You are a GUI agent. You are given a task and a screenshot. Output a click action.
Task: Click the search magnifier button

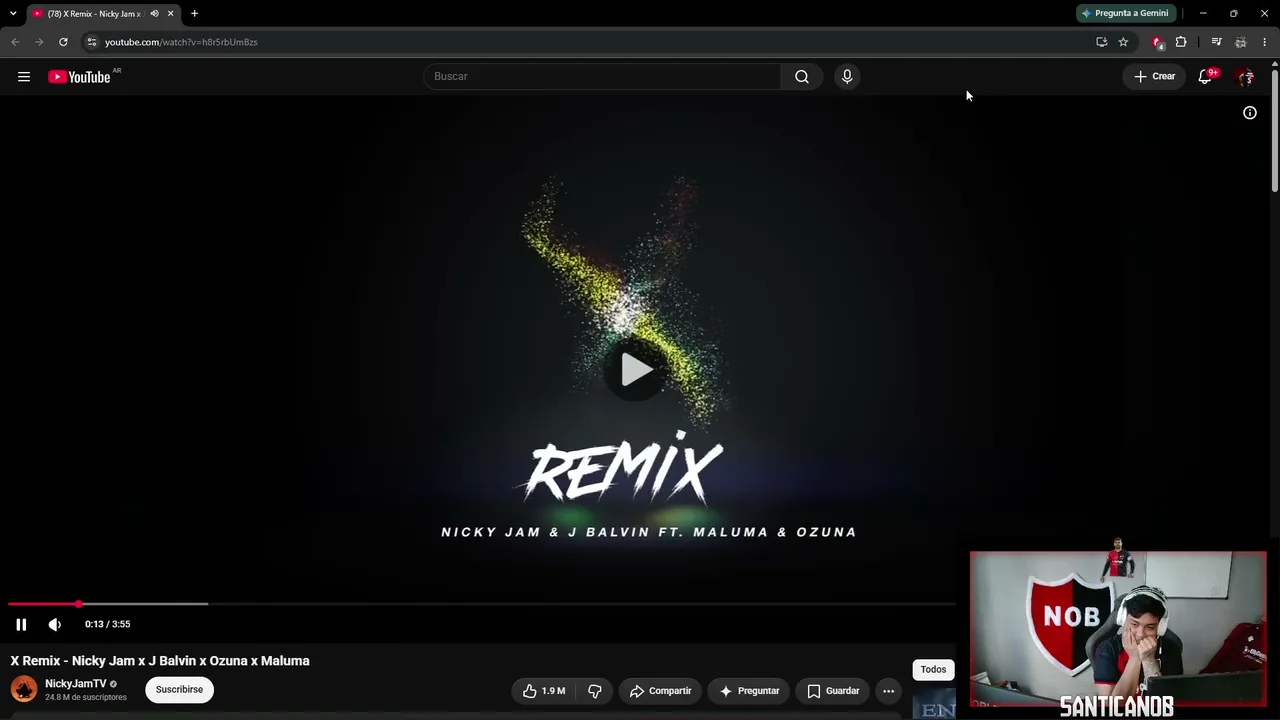(x=802, y=77)
